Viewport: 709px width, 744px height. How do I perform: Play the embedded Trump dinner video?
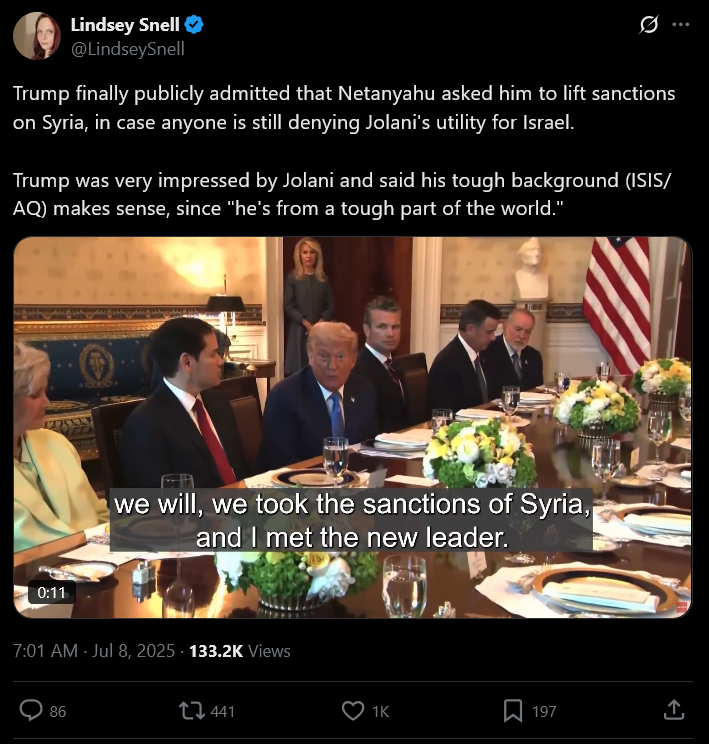click(353, 427)
